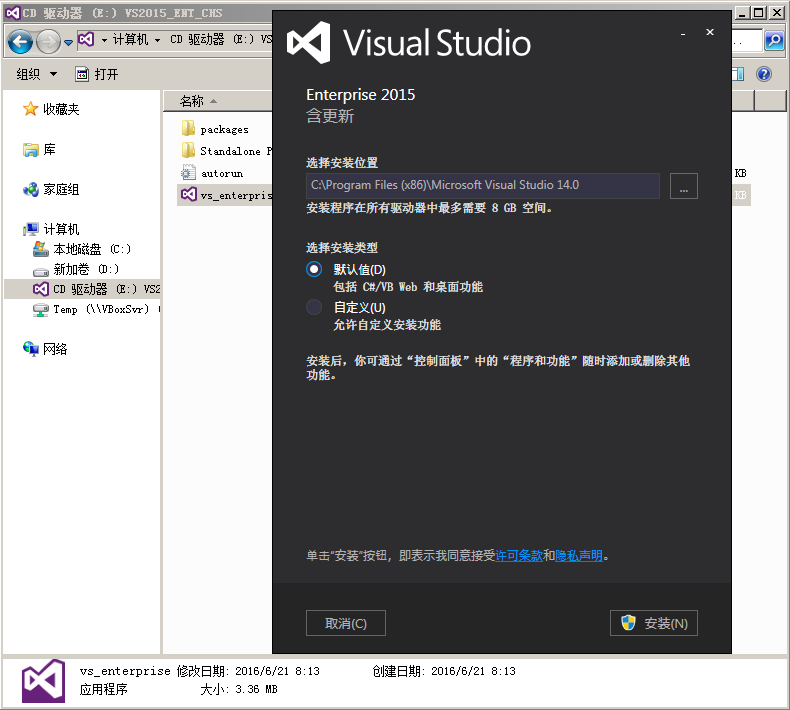
Task: Click the Temp network drive icon
Action: pos(41,309)
